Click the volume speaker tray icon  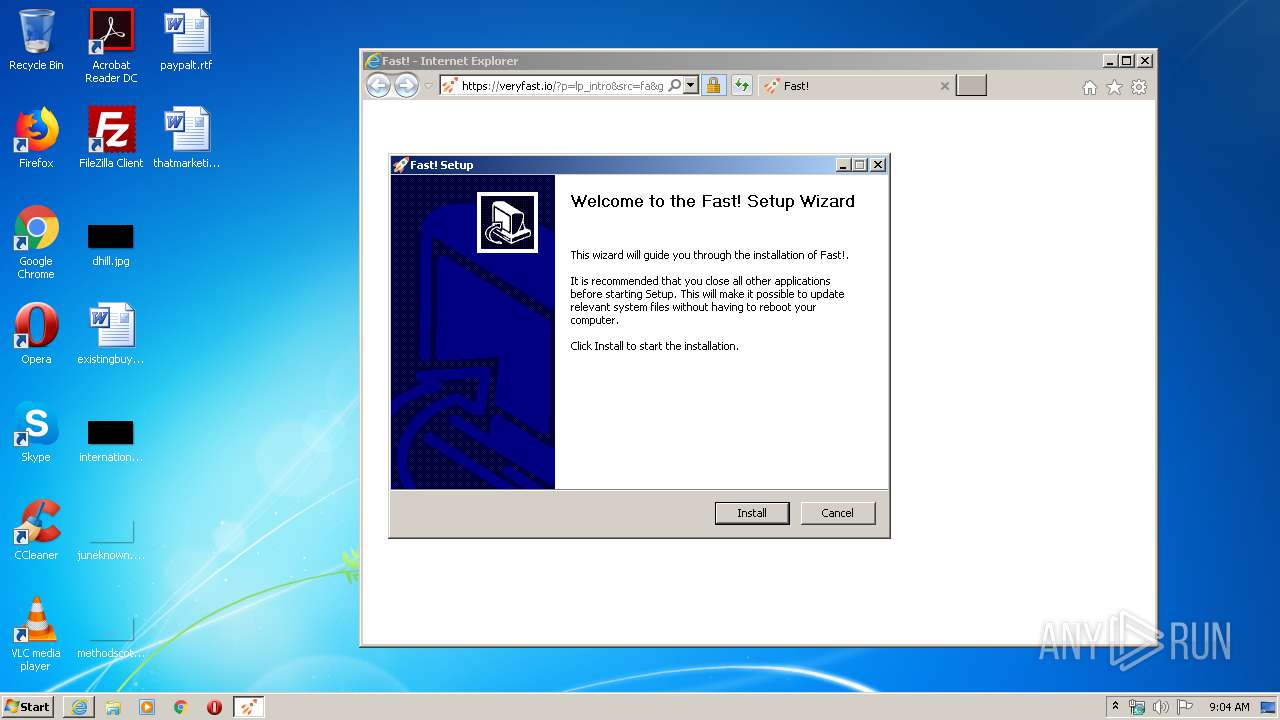pos(1161,707)
